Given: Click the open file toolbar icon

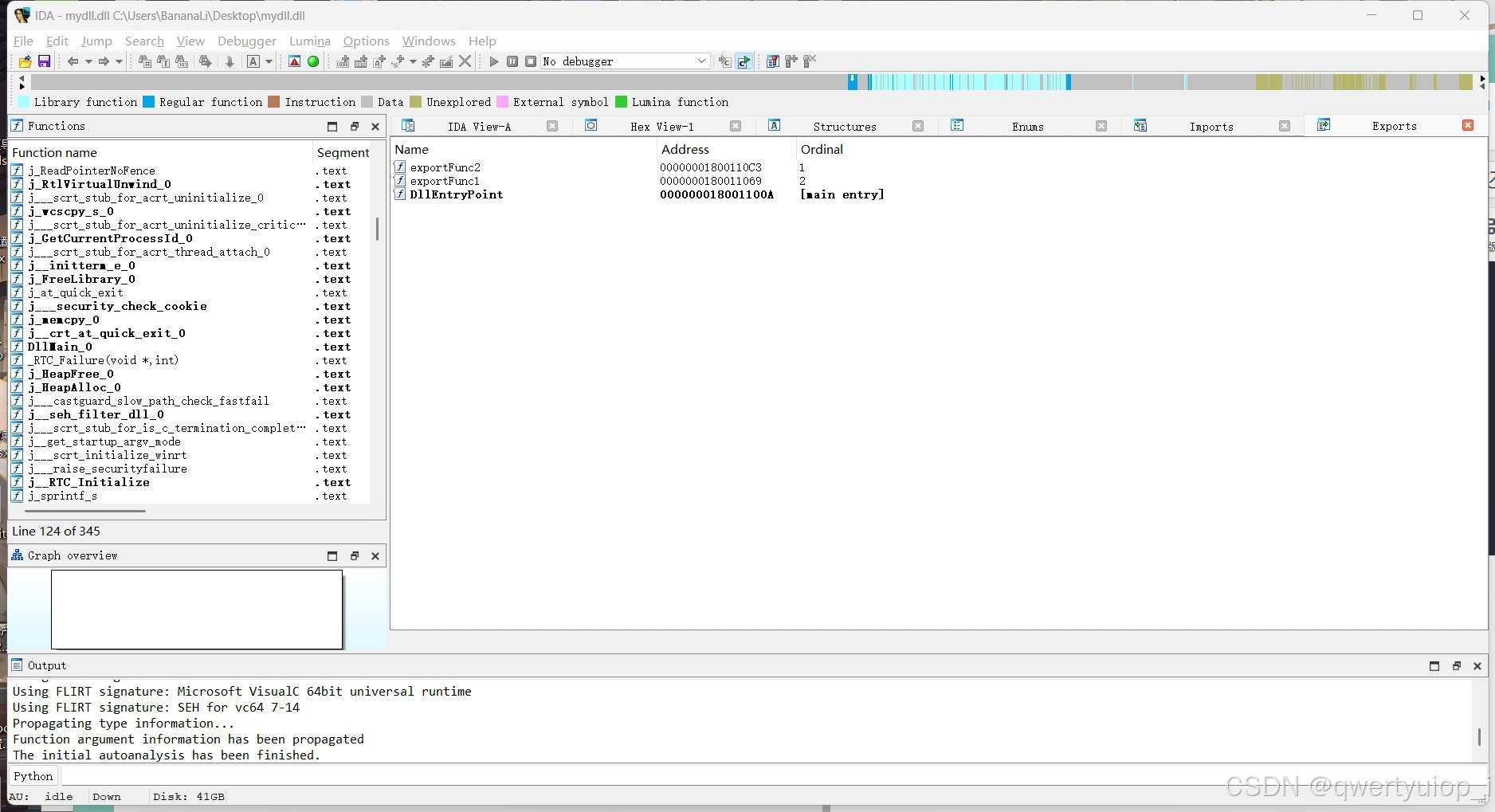Looking at the screenshot, I should pyautogui.click(x=26, y=61).
